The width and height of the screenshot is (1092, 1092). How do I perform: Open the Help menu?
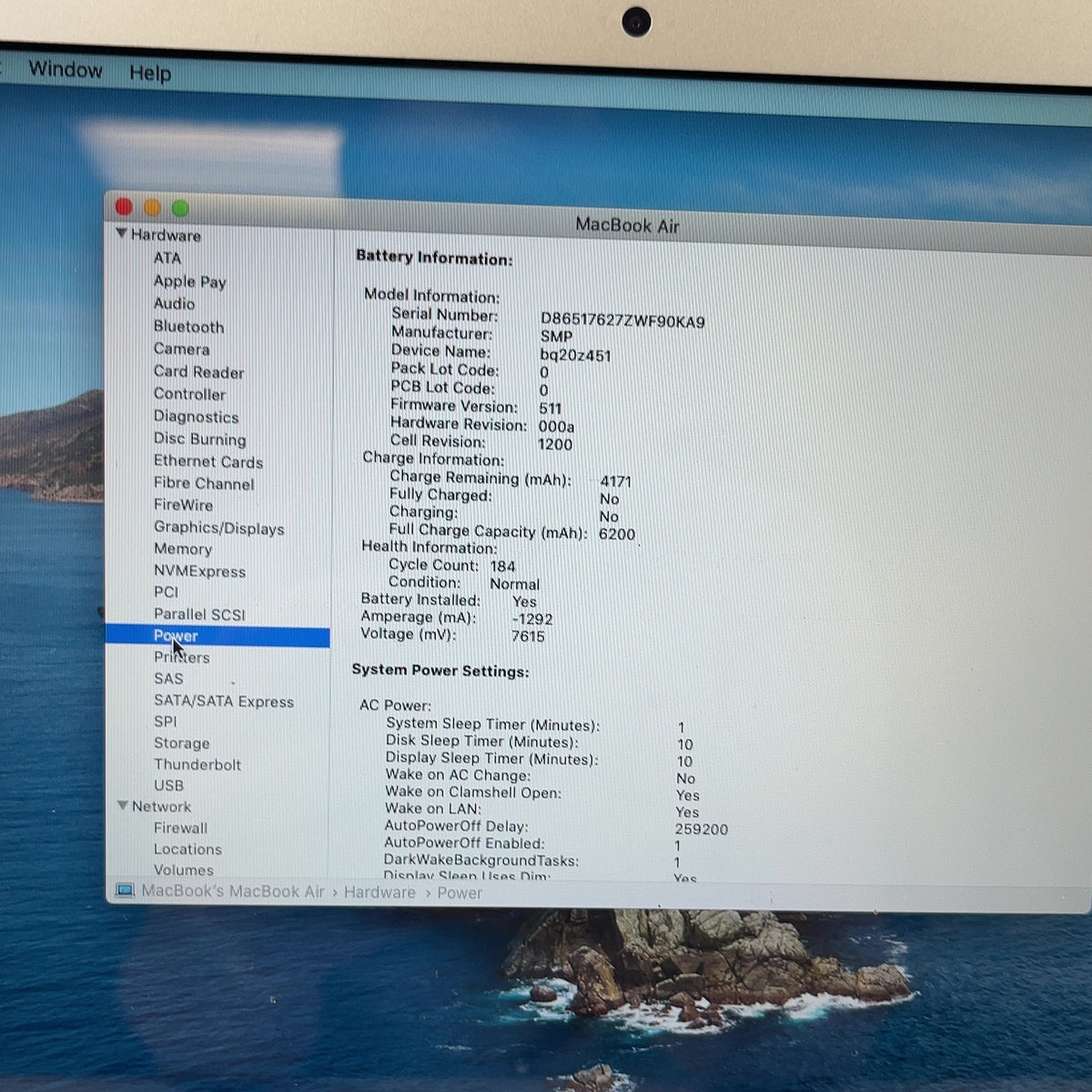(x=150, y=73)
